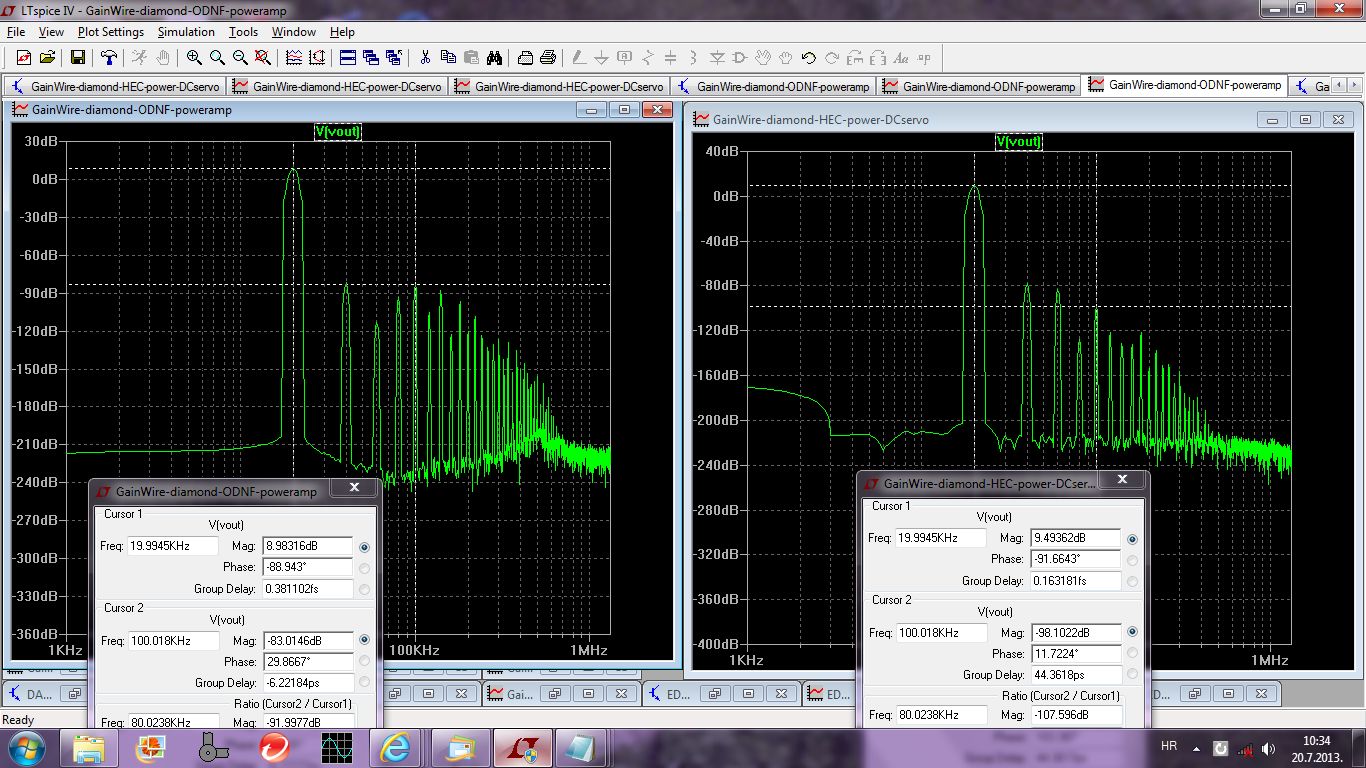This screenshot has height=768, width=1366.
Task: Select Cursor 1 Mag radio in ODNF dialog
Action: pos(364,547)
